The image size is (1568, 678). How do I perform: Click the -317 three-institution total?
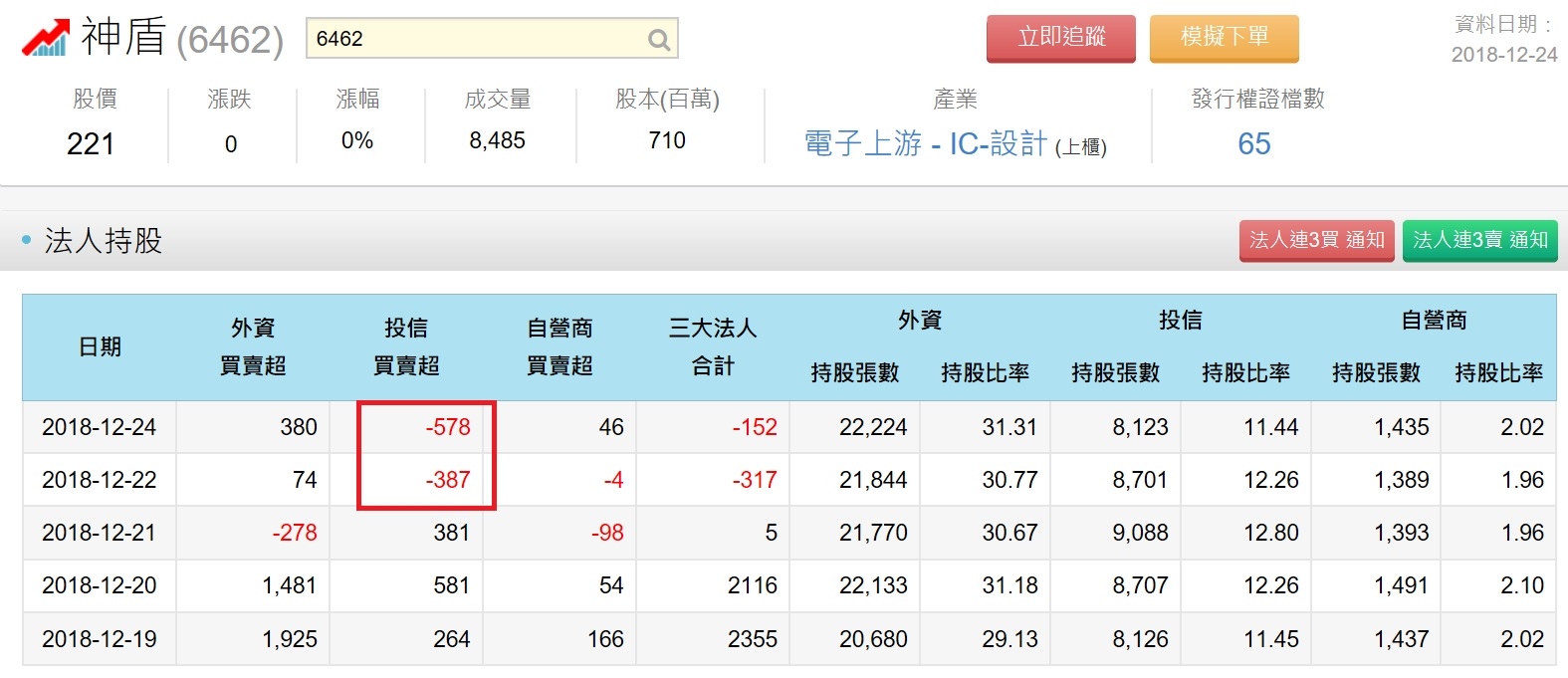tap(755, 480)
